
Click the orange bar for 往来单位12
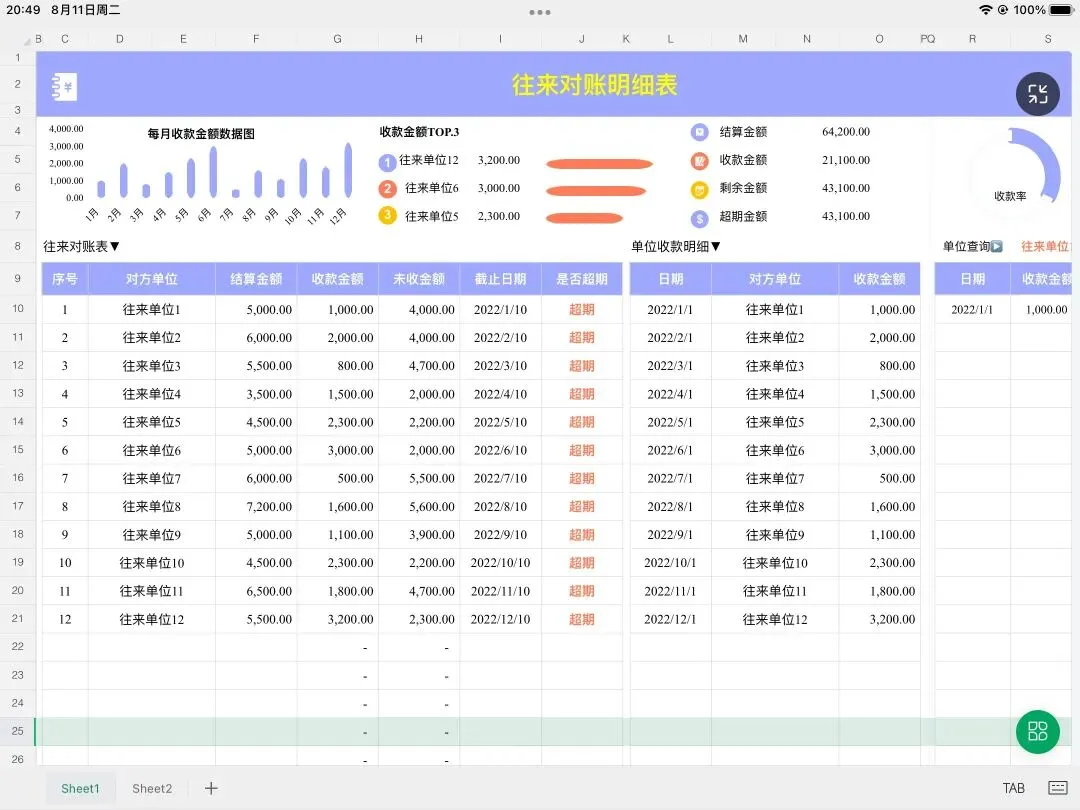599,164
